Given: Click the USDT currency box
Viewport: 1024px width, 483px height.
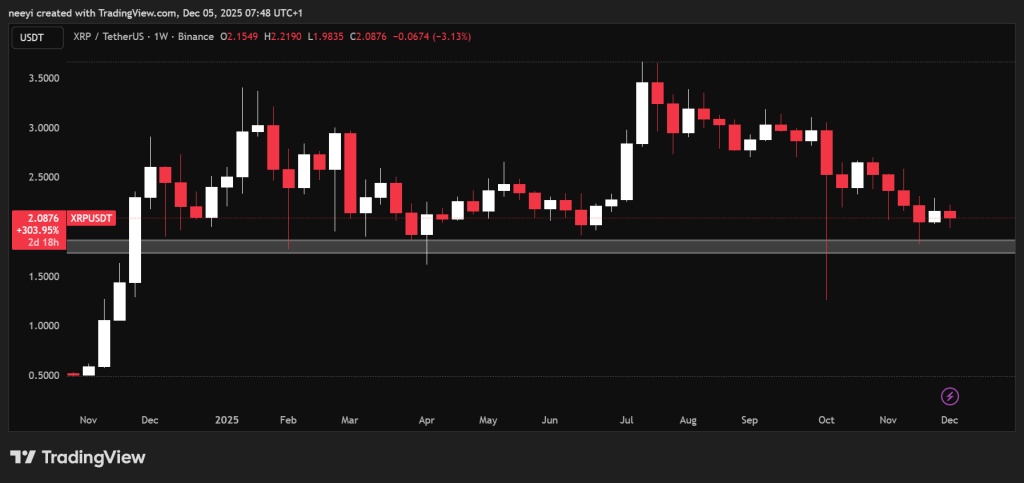Looking at the screenshot, I should (x=31, y=37).
